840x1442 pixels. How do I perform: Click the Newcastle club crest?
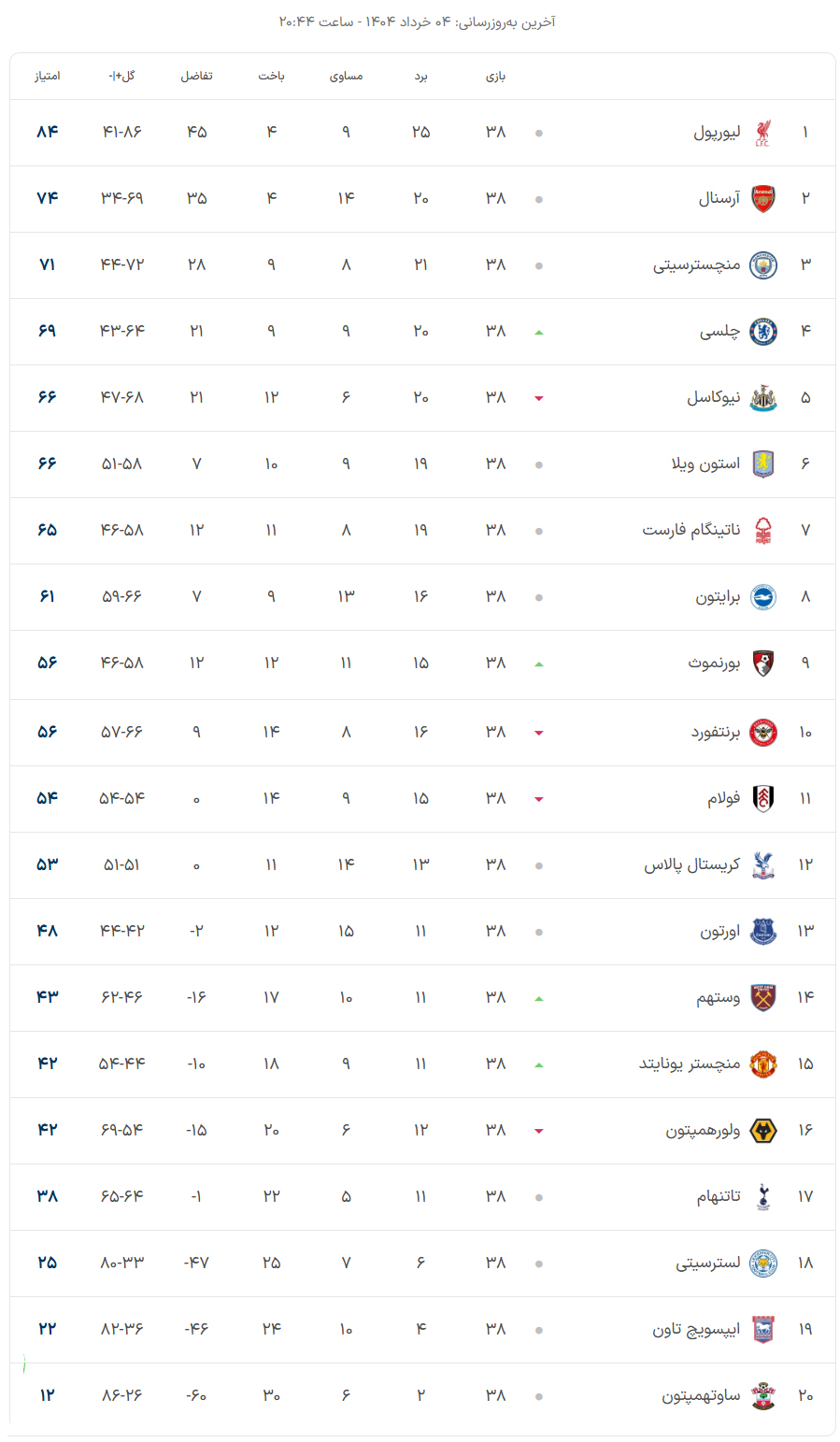tap(763, 397)
